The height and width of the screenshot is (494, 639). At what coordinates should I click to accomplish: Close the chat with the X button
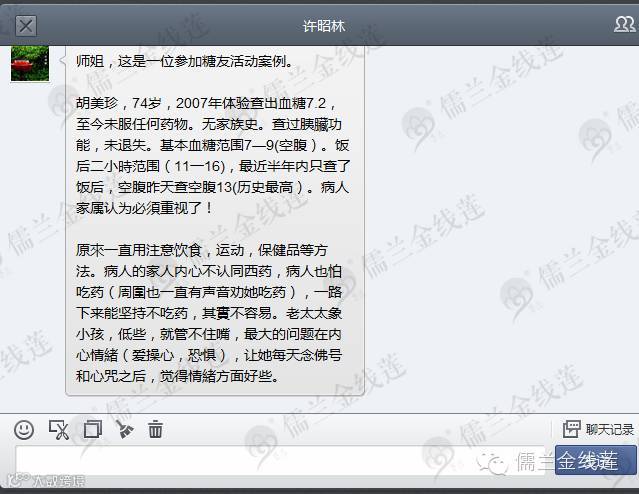click(26, 26)
